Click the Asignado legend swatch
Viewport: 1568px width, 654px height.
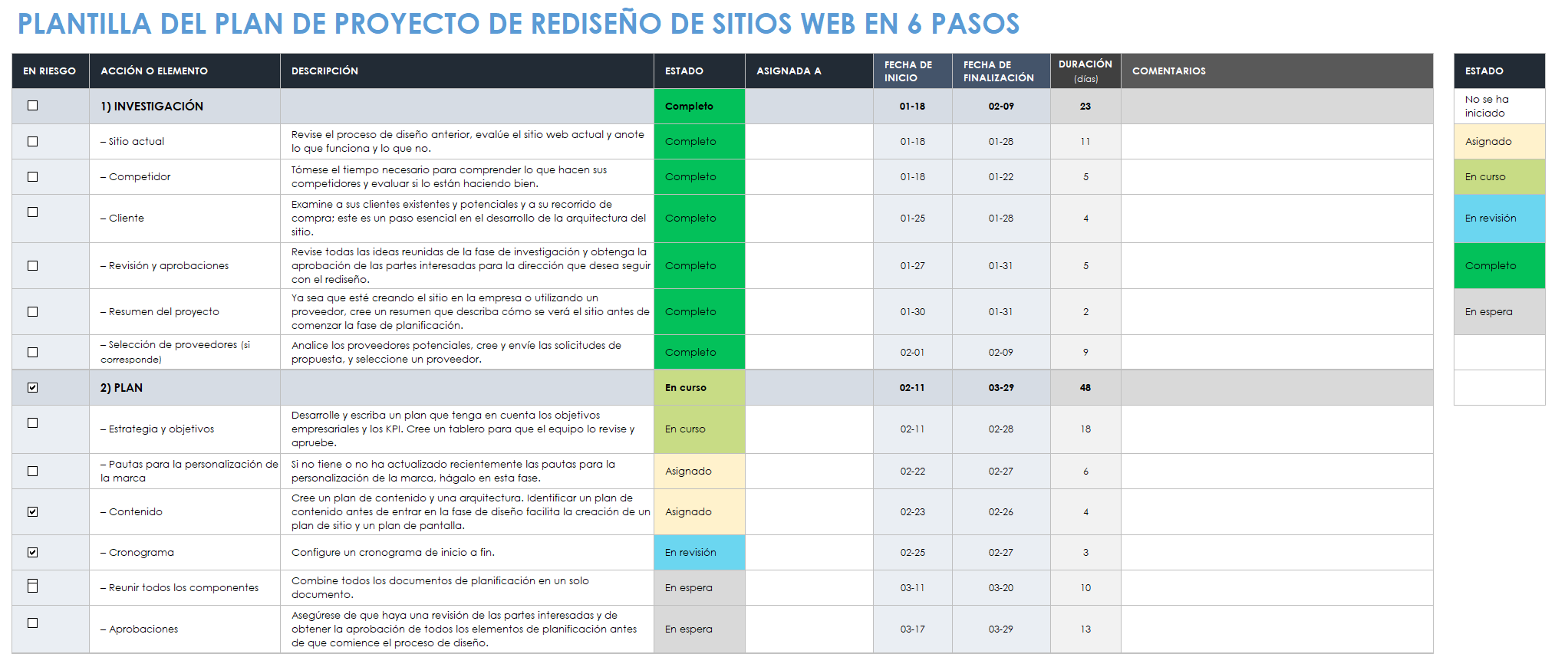[1499, 141]
